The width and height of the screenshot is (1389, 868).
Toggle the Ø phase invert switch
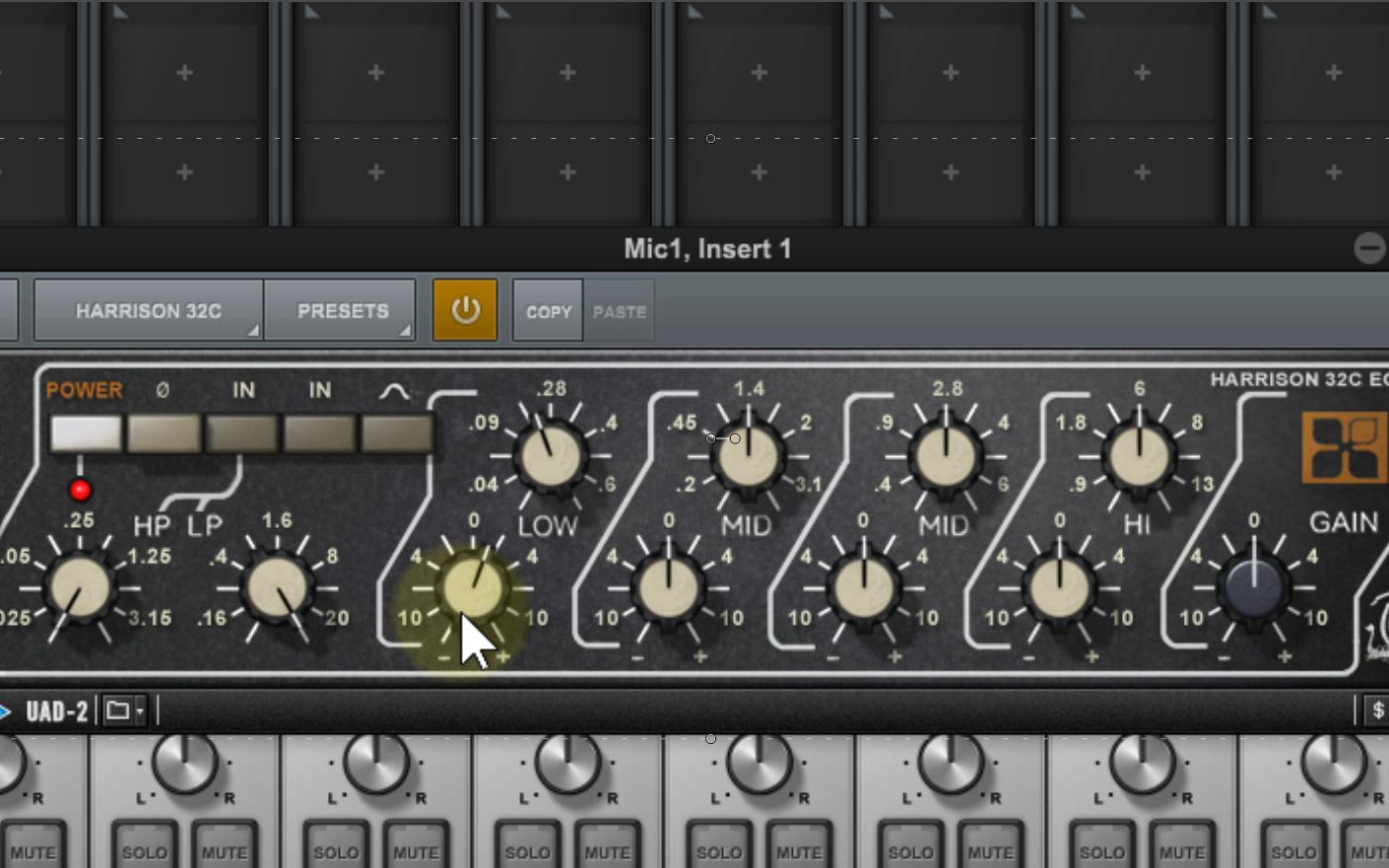[165, 434]
